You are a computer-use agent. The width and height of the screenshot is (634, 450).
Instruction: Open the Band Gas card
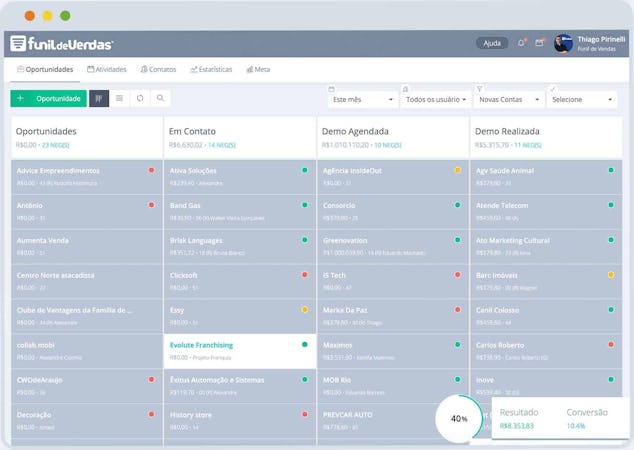click(x=240, y=211)
